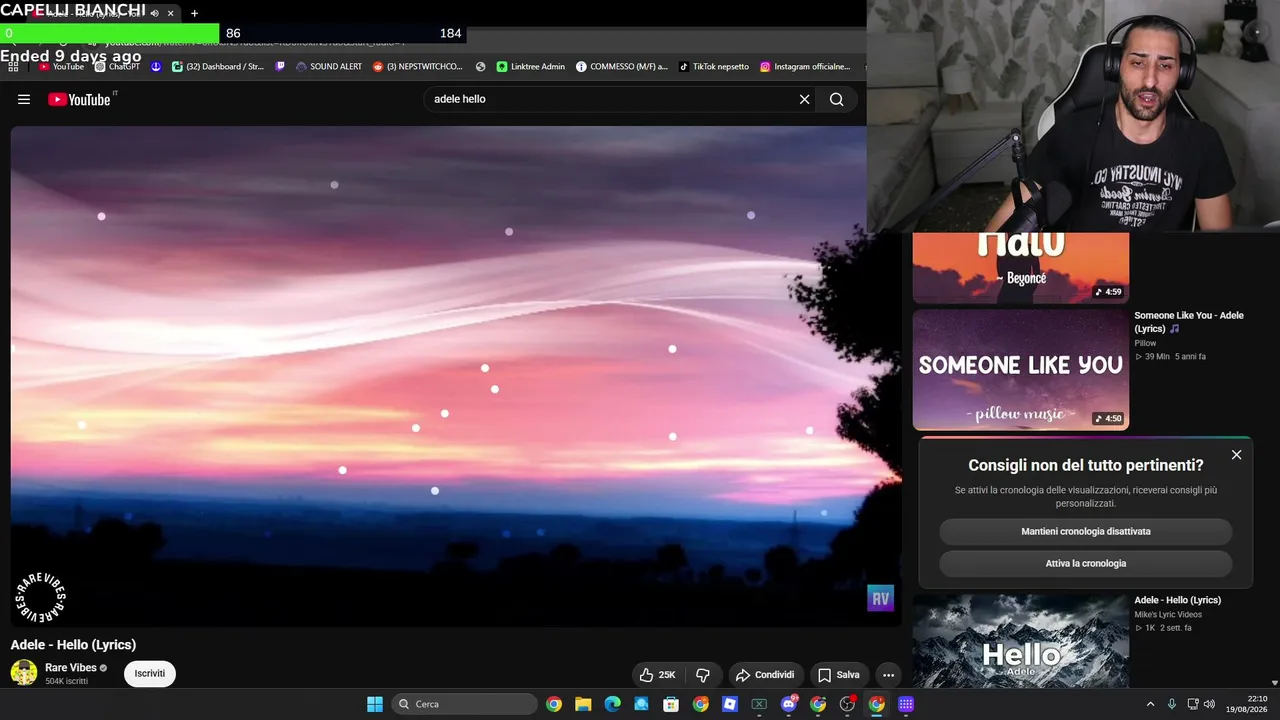Open the YouTube bookmark
The image size is (1280, 720).
[x=61, y=66]
